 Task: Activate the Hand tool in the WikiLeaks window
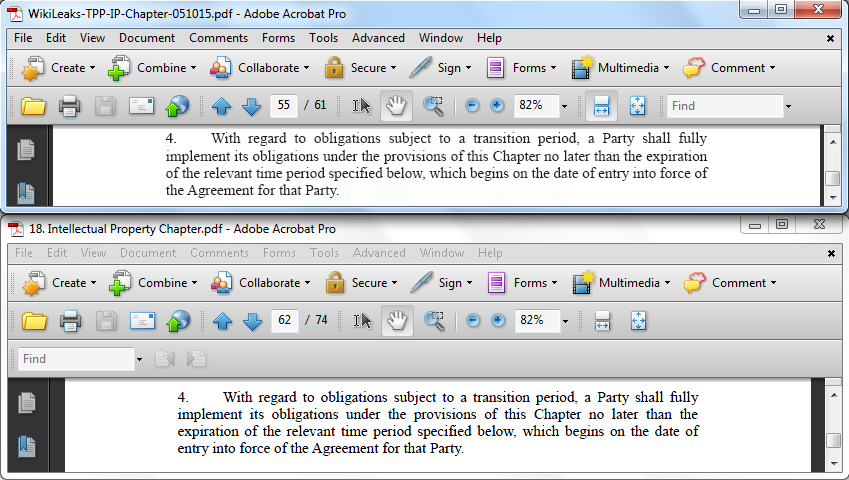coord(396,106)
